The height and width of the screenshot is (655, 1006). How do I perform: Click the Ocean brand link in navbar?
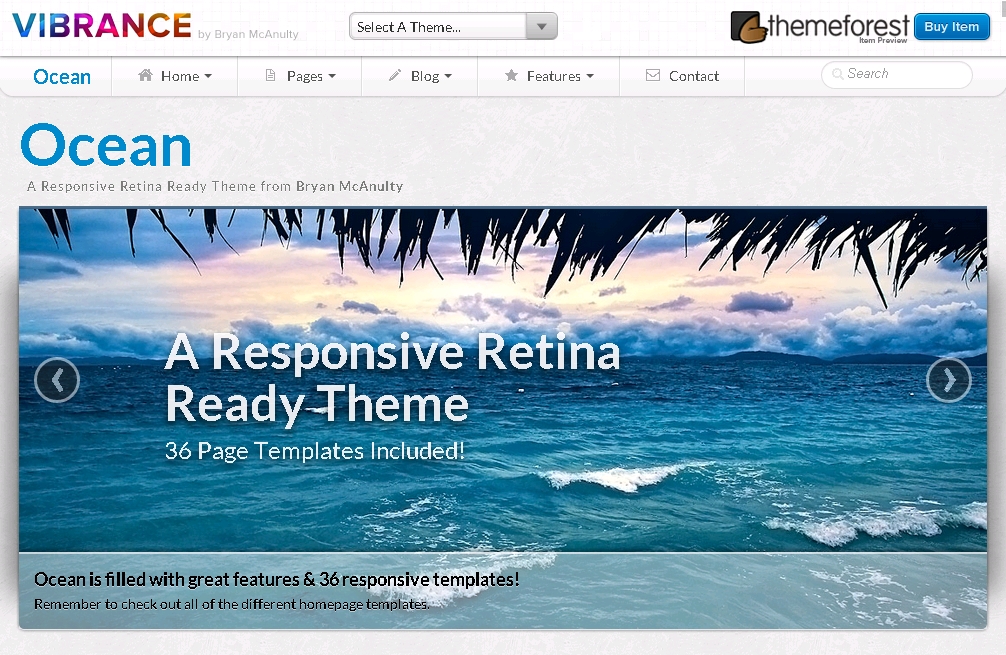point(62,77)
